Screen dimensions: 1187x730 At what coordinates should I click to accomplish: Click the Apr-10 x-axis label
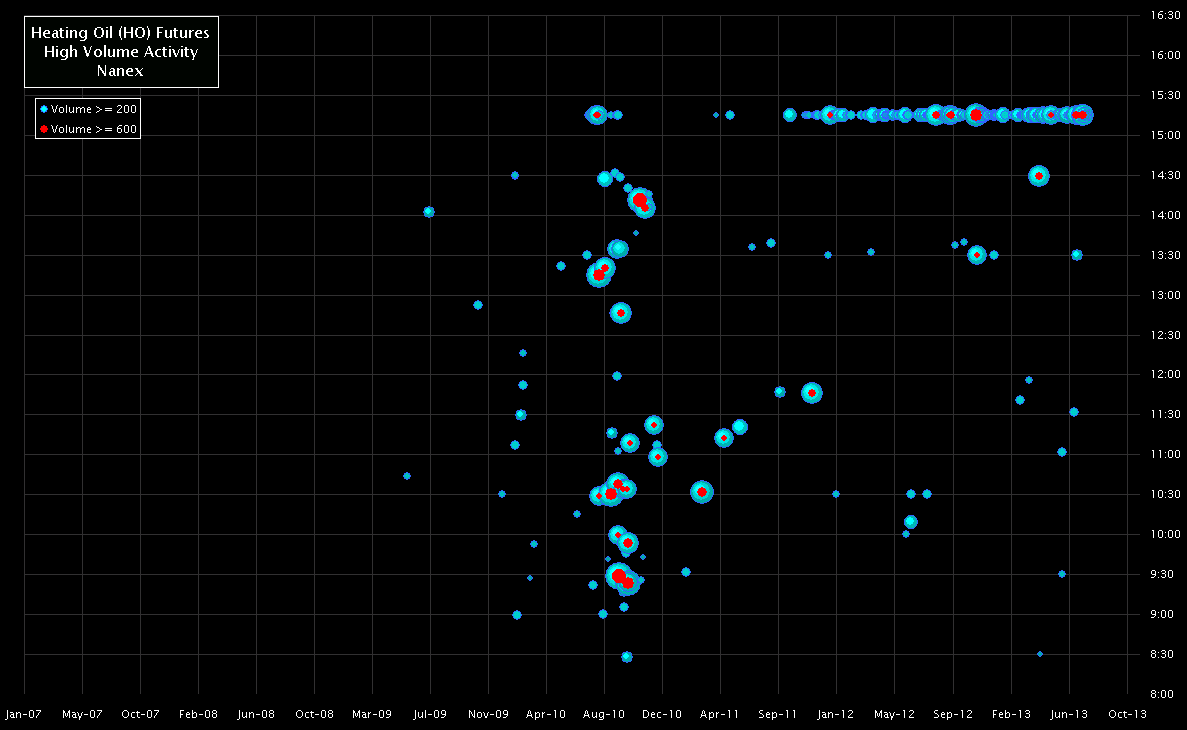pos(546,714)
